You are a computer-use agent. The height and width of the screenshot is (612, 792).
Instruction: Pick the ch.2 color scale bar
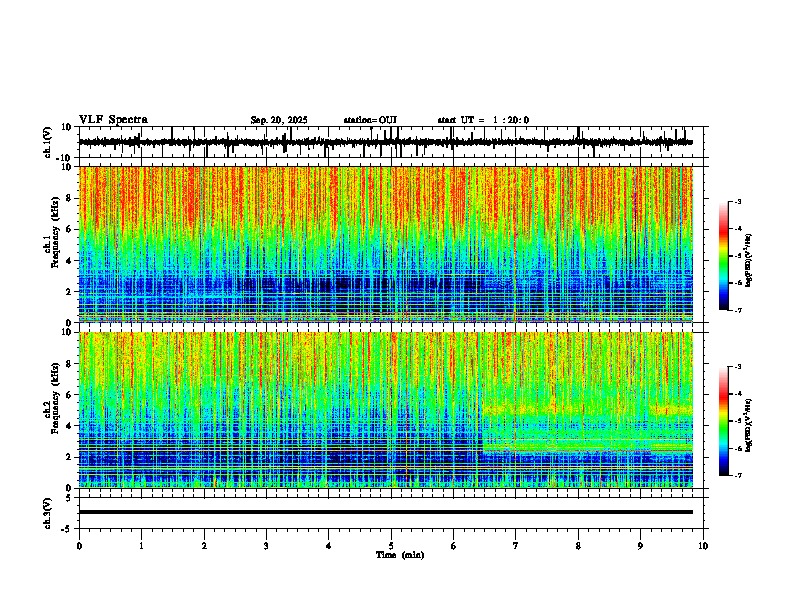tap(724, 421)
